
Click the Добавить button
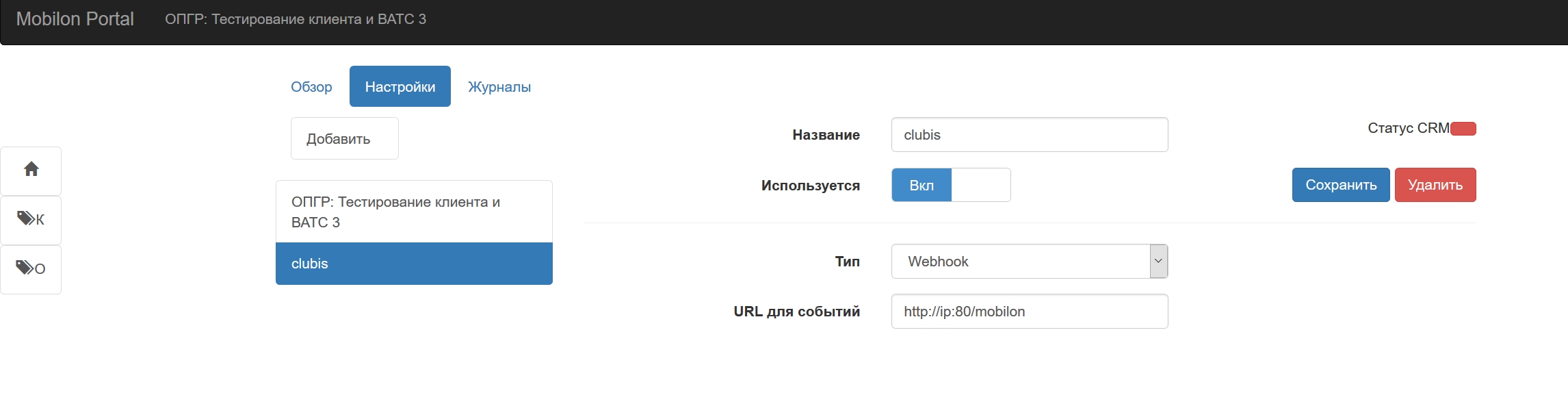345,139
